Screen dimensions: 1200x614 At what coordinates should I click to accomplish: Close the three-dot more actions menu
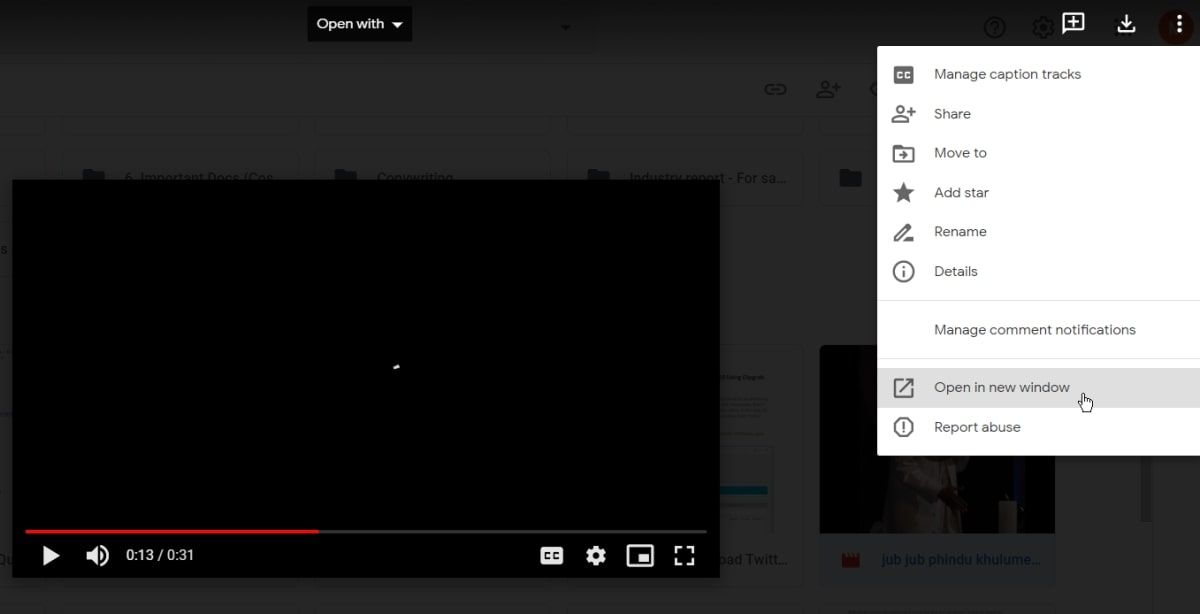coord(1179,24)
